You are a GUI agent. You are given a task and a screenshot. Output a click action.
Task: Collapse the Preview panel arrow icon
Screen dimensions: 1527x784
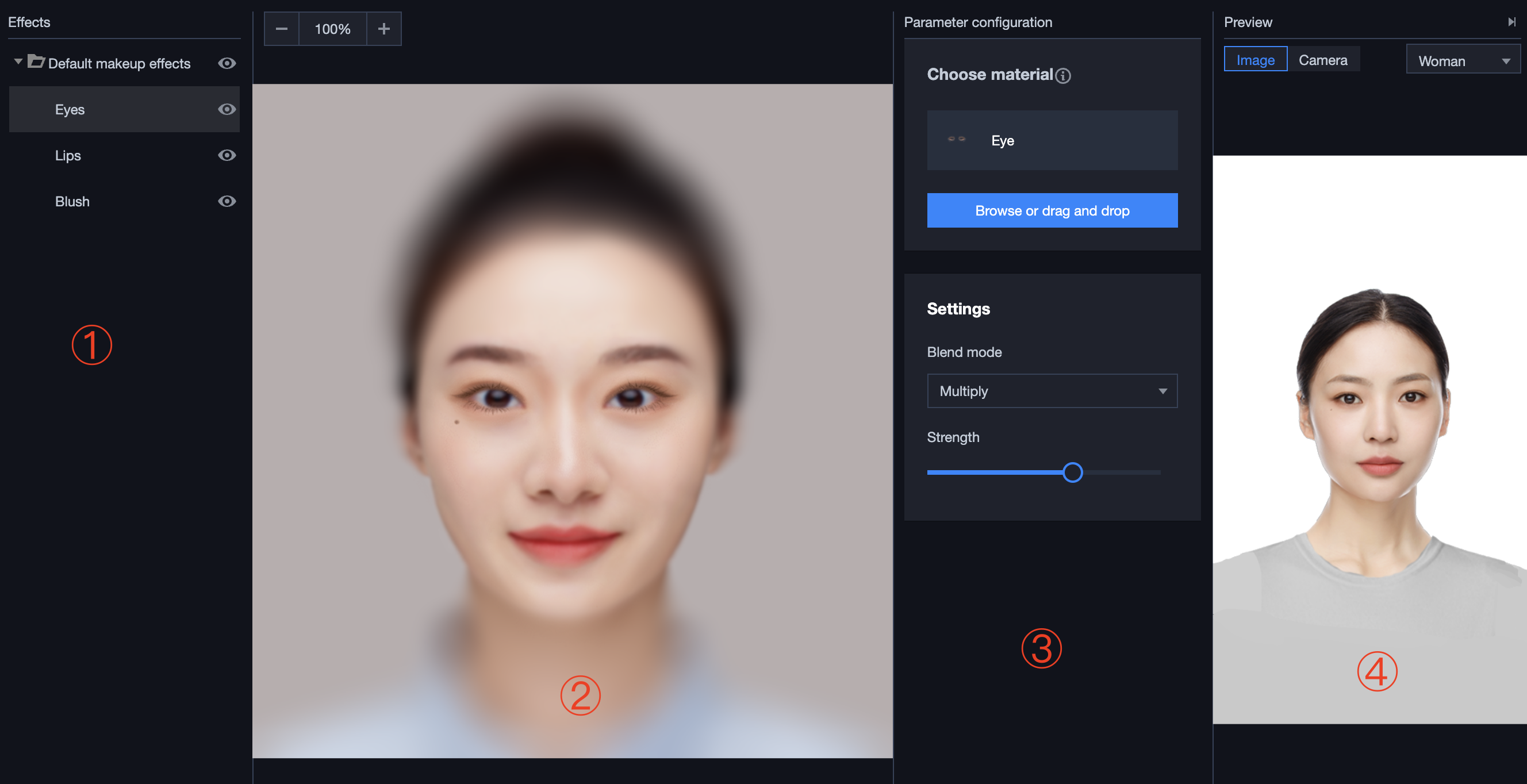(x=1511, y=22)
